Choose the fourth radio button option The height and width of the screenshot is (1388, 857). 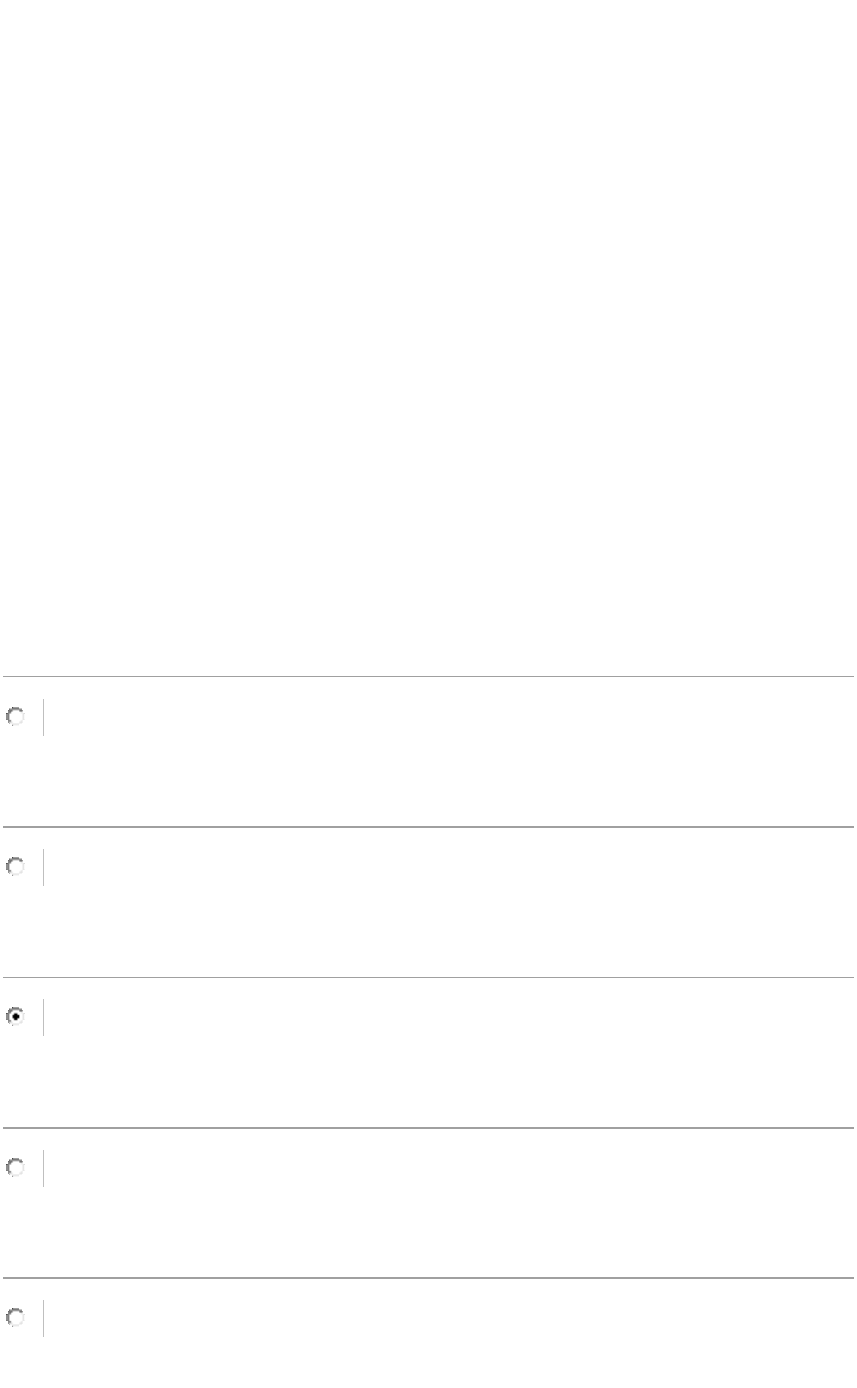click(15, 1168)
